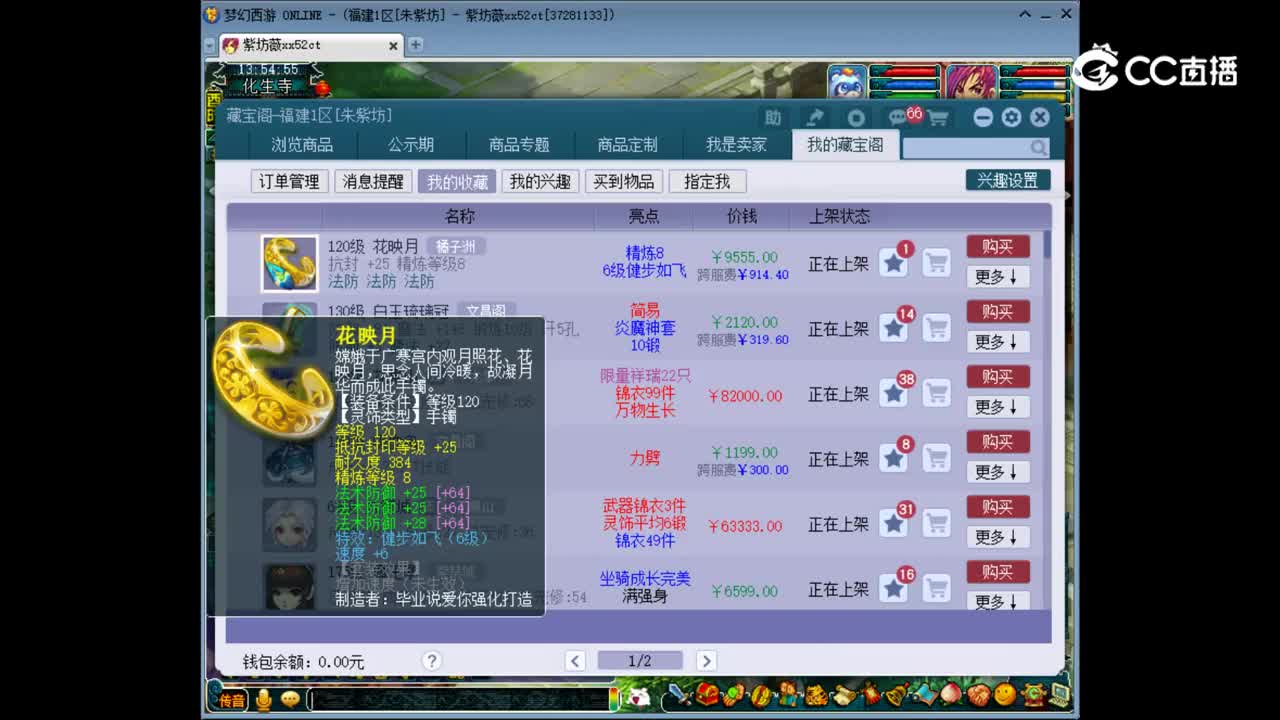Open messages chat bubble with 66 badge
The height and width of the screenshot is (720, 1280).
898,117
